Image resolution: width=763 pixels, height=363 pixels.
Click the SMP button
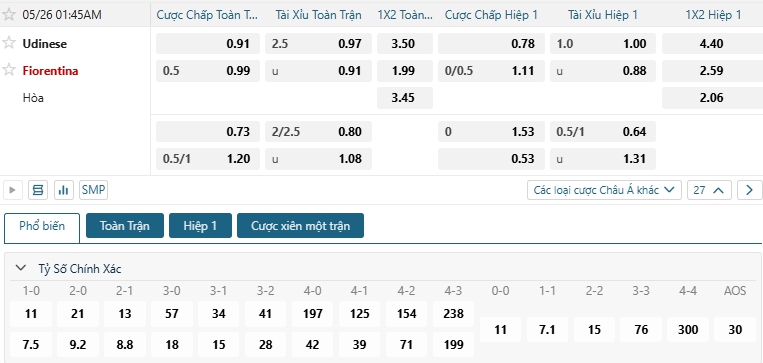pos(93,190)
